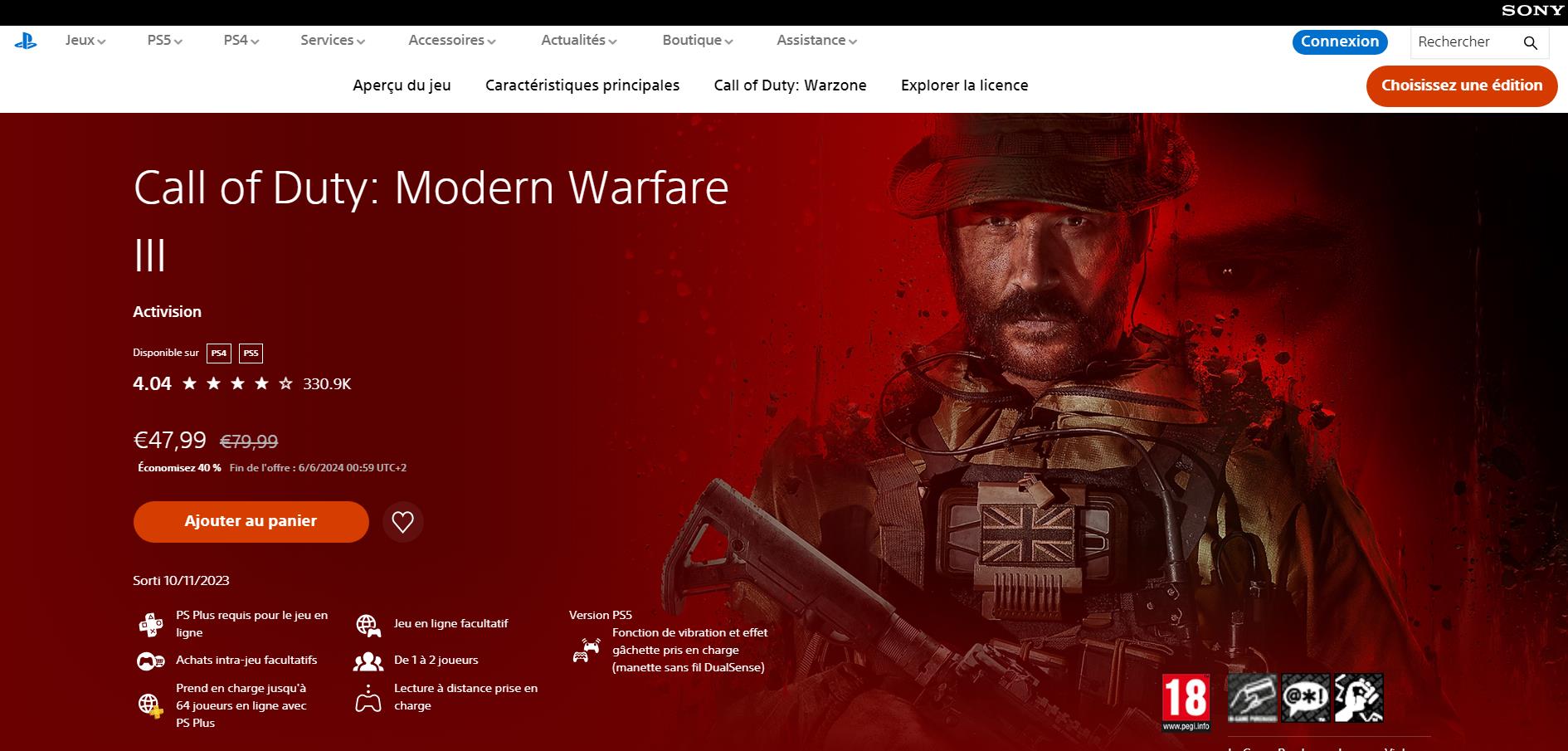Click the PEGI 18 age rating icon
The image size is (1568, 751).
[1186, 700]
